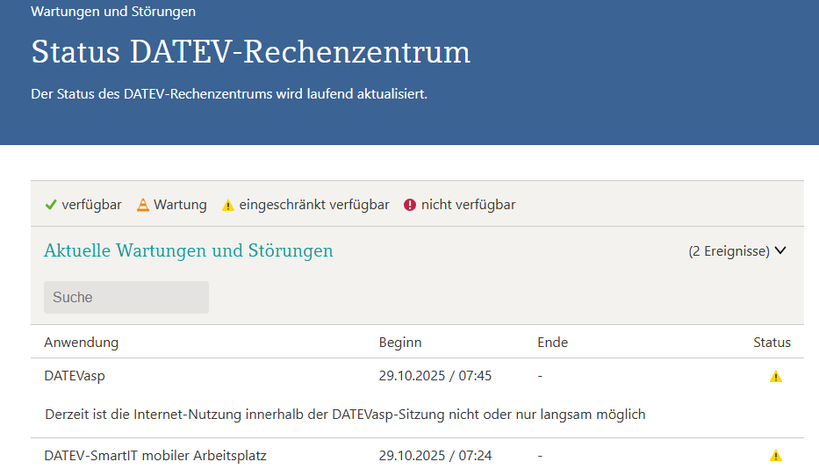Click the yellow 'eingeschränkt verfügbar' legend icon
The image size is (819, 471).
point(228,205)
